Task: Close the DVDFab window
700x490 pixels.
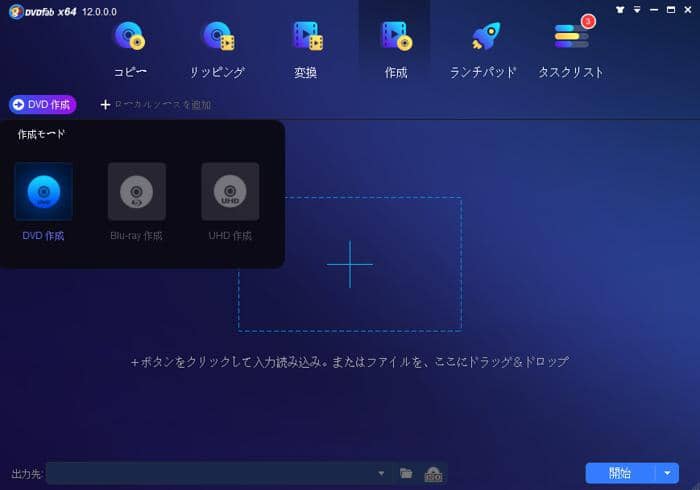Action: tap(688, 10)
